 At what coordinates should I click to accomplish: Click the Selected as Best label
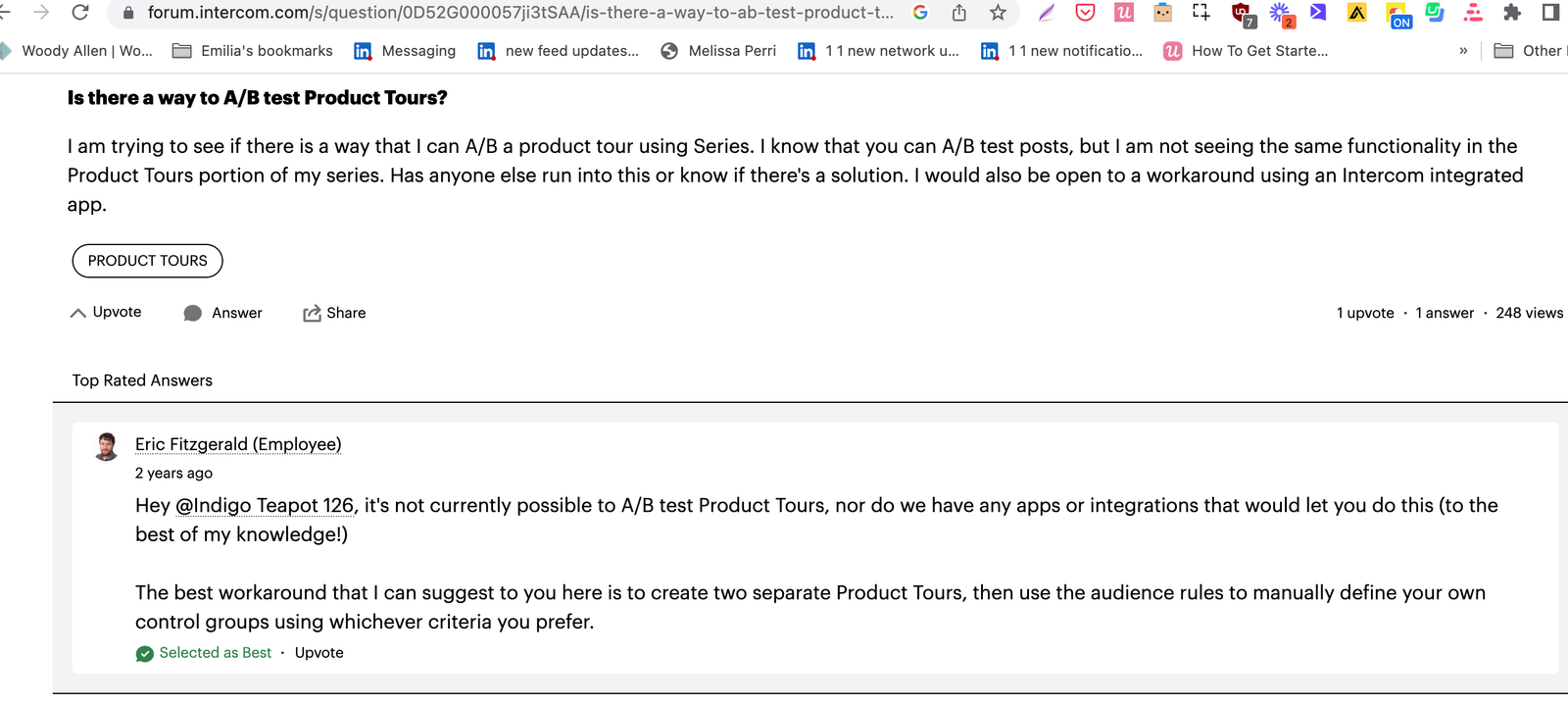[216, 653]
